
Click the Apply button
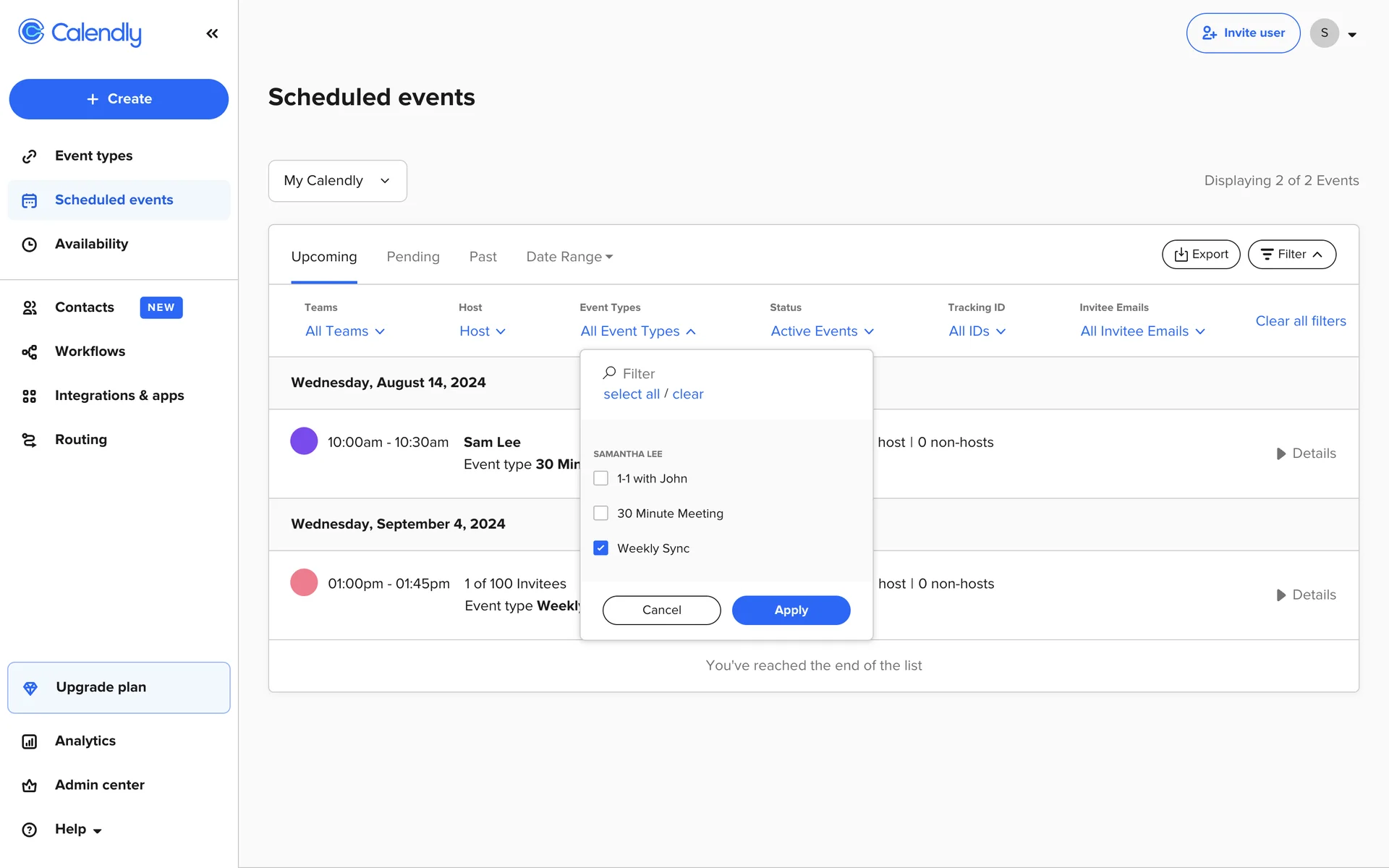(791, 610)
